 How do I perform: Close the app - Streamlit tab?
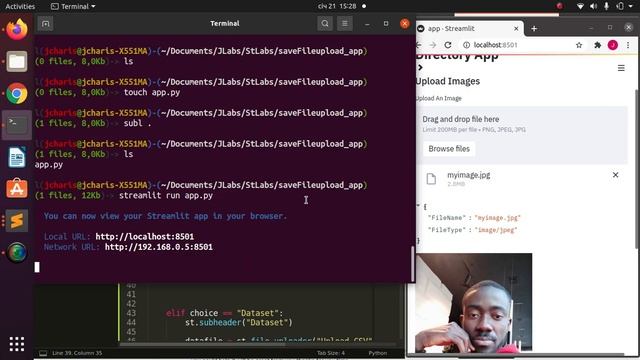[516, 29]
